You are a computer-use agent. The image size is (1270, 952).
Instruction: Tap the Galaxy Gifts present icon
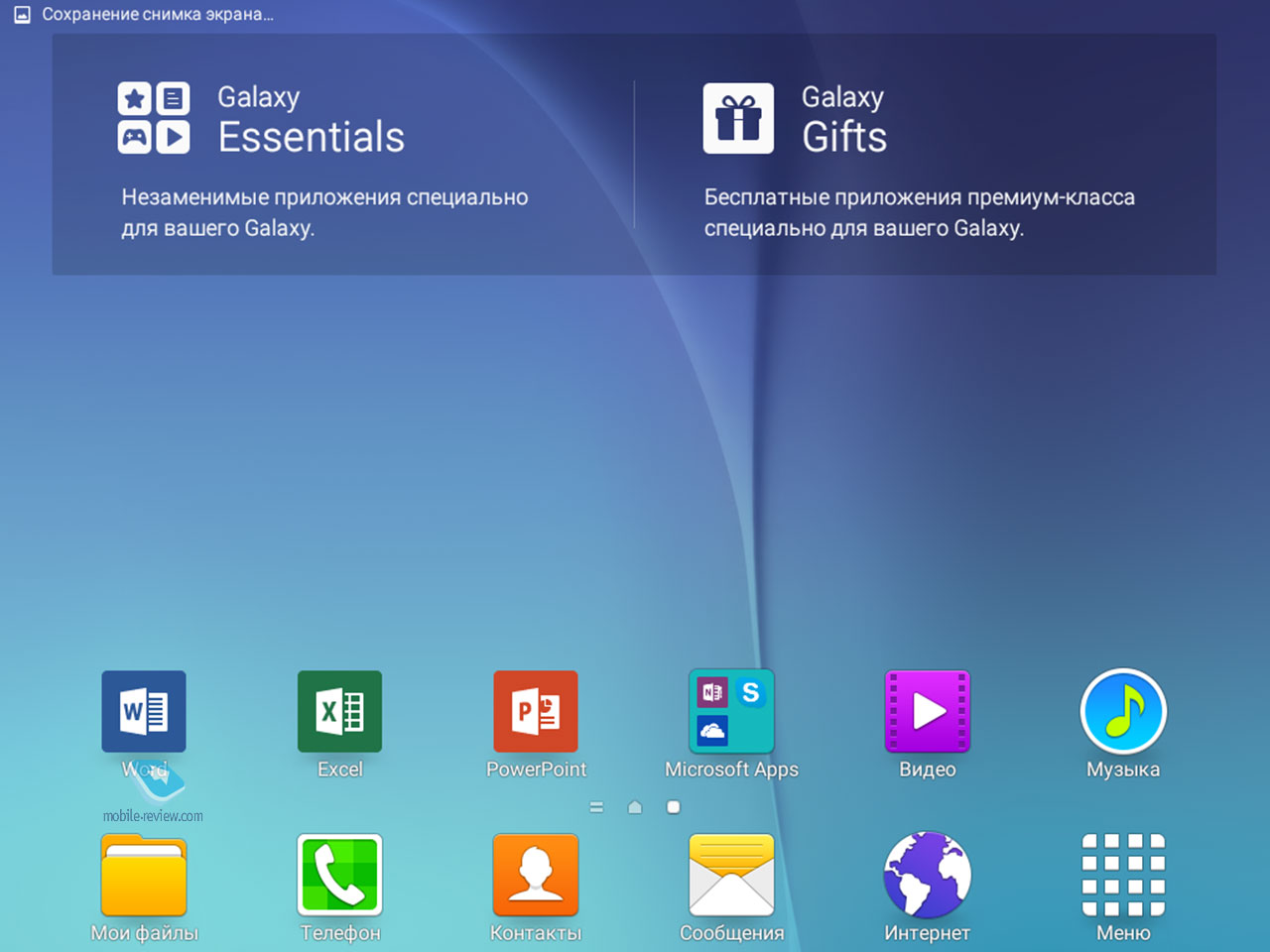738,118
